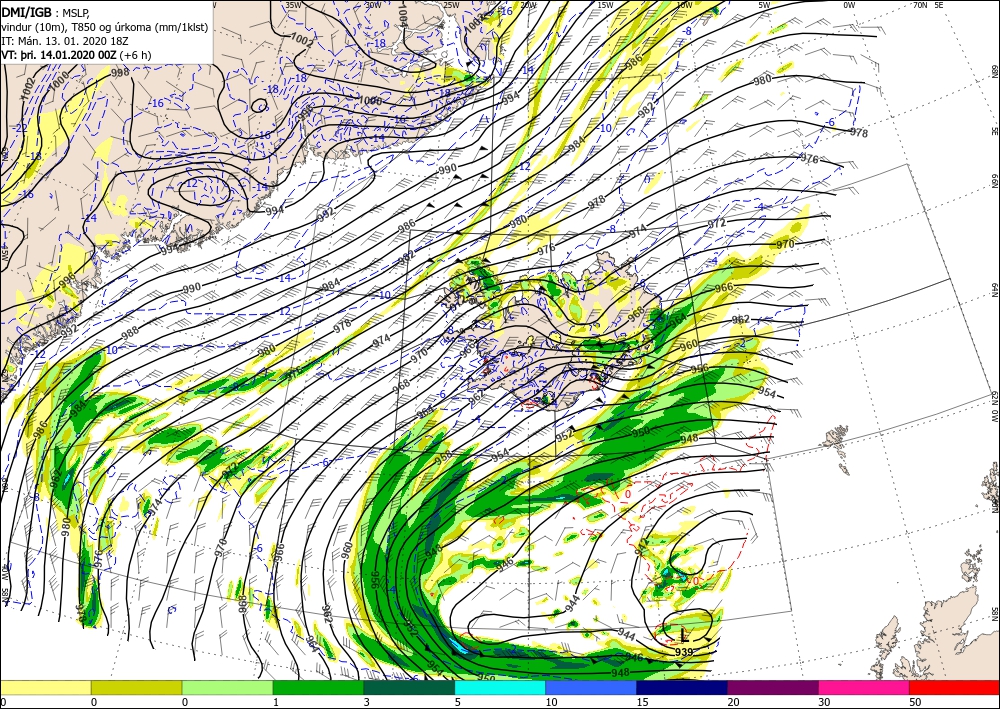Click the 'VT: þri. 14.01.2020 00Z (+6 h)' line

tap(77, 55)
